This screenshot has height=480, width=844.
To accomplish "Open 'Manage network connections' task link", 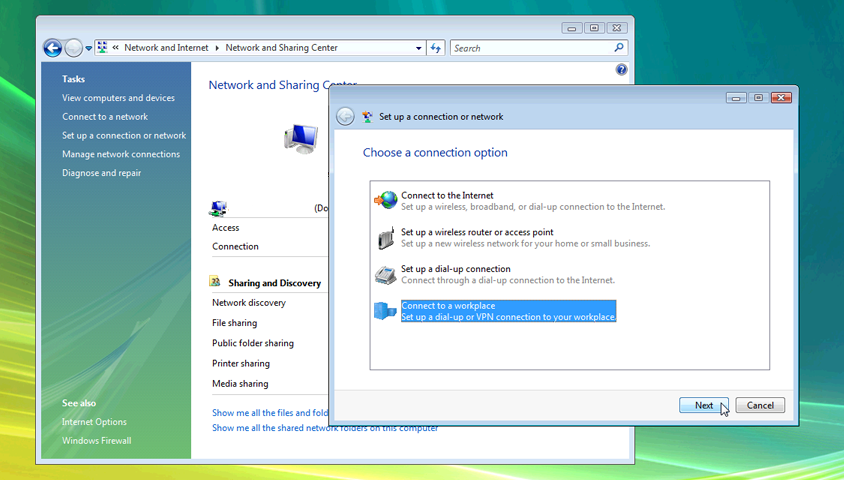I will click(121, 154).
